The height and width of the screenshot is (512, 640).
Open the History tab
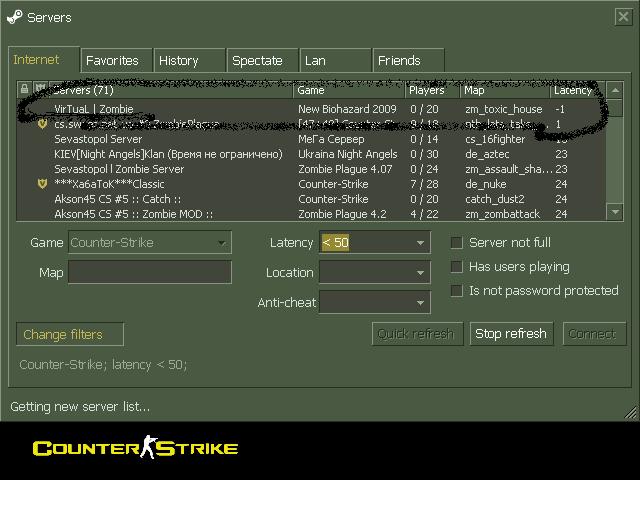point(189,60)
